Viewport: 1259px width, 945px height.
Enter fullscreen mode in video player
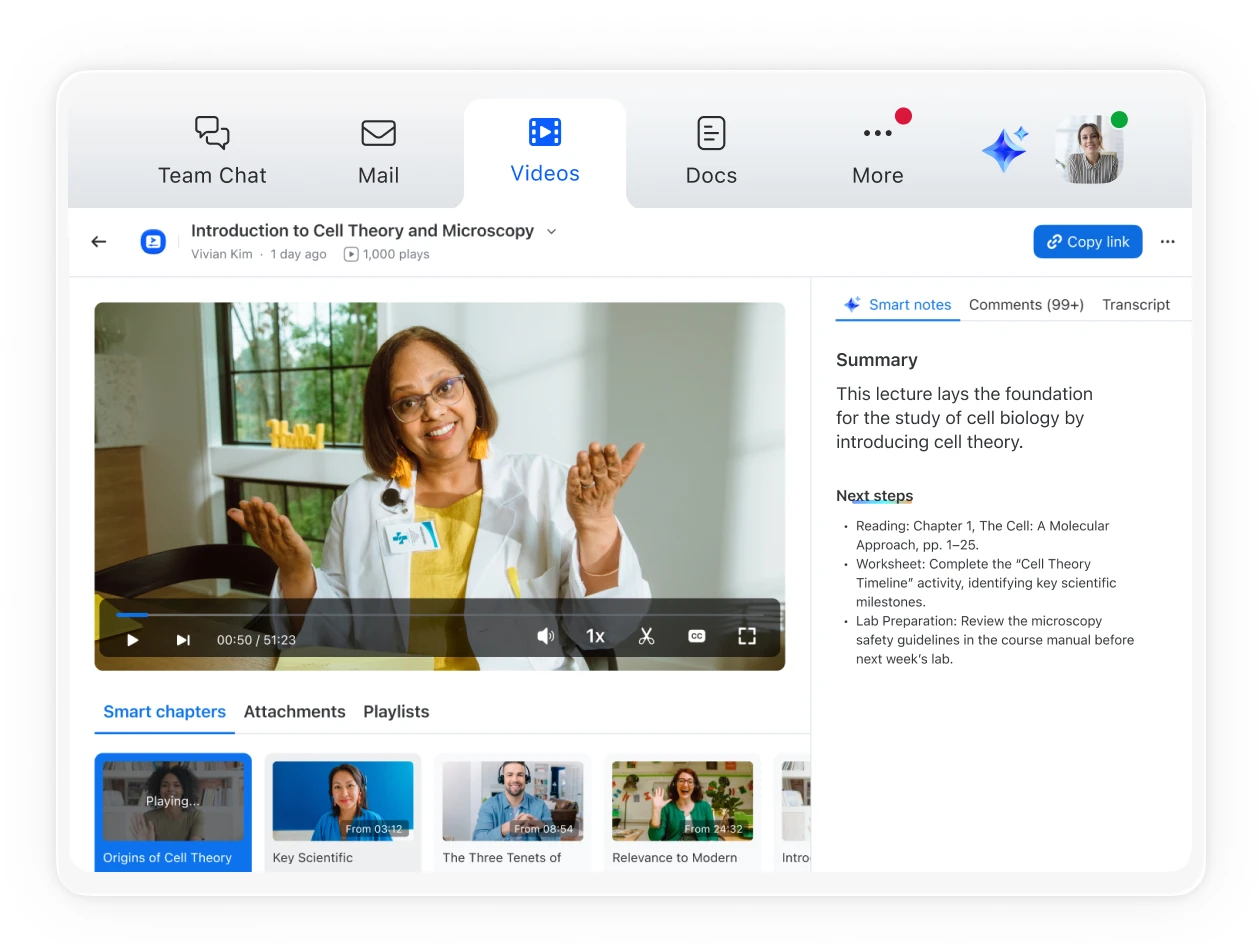747,636
